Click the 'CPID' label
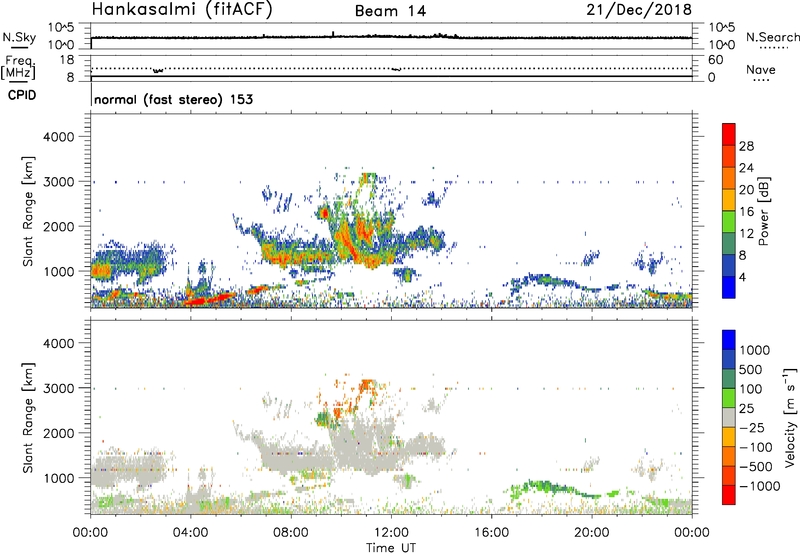800x554 pixels. click(22, 95)
